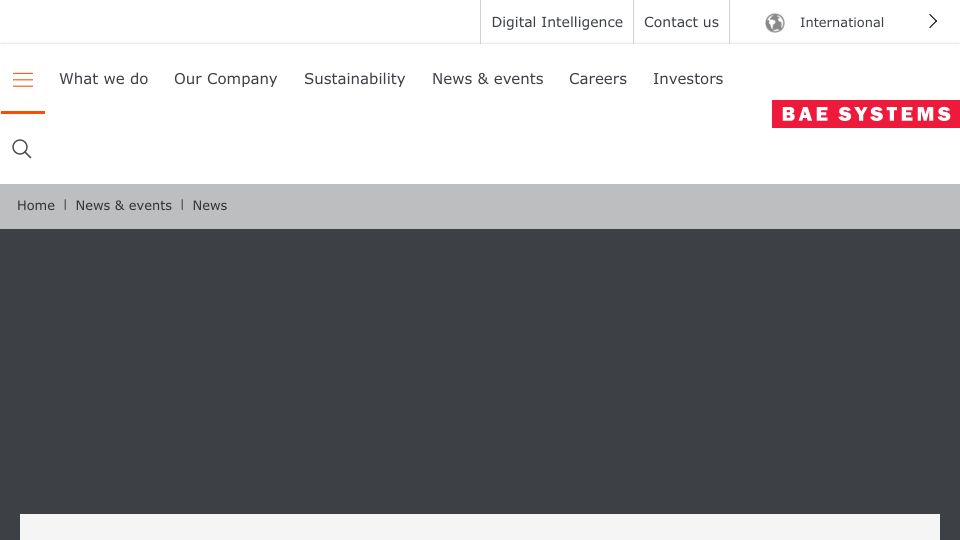Go to the BAE Systems logo homepage
The image size is (960, 540).
(x=866, y=114)
